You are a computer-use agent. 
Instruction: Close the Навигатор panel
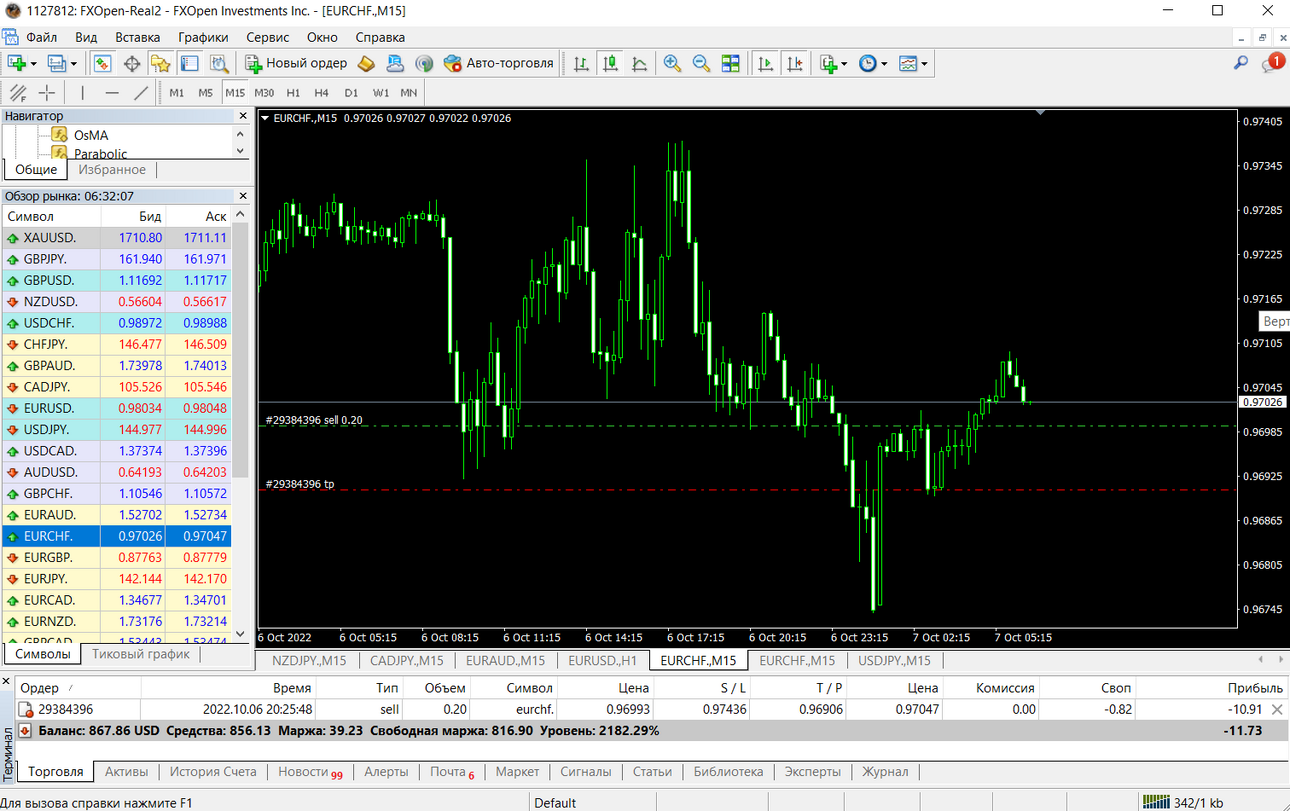[x=242, y=116]
